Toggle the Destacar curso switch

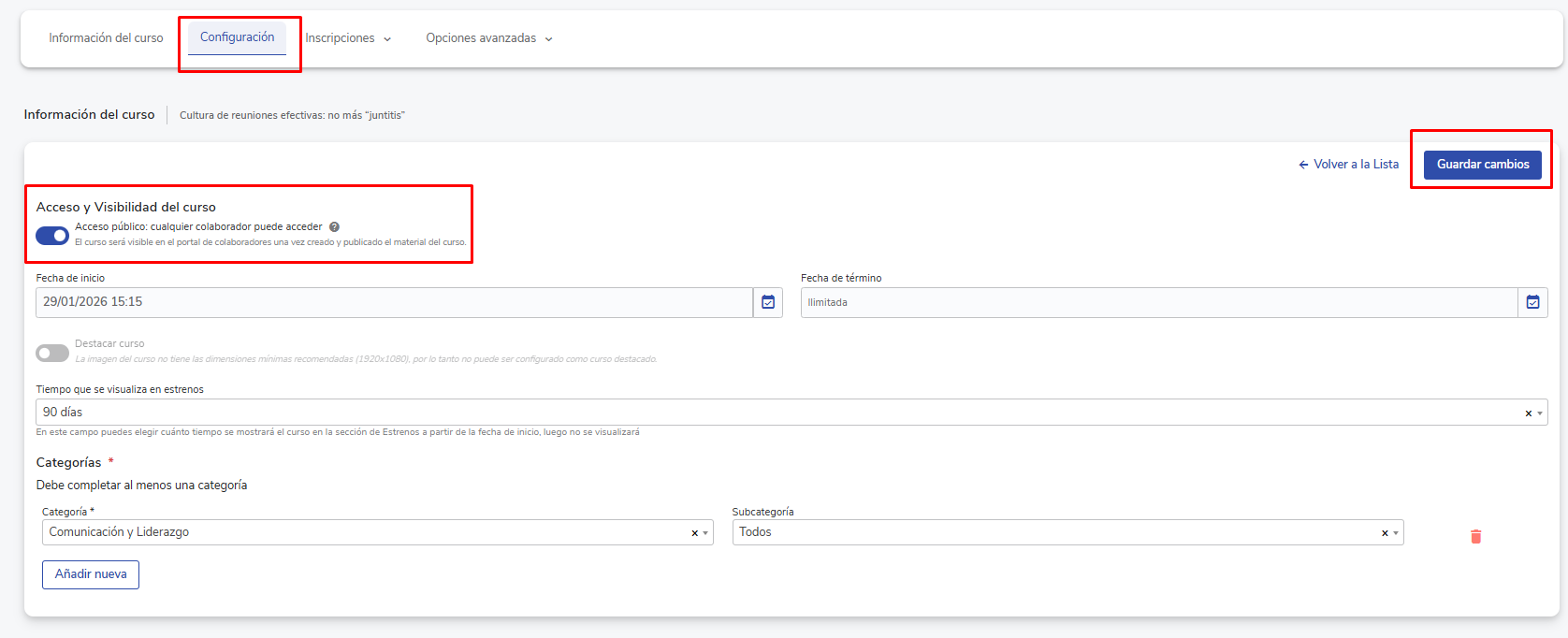click(52, 353)
